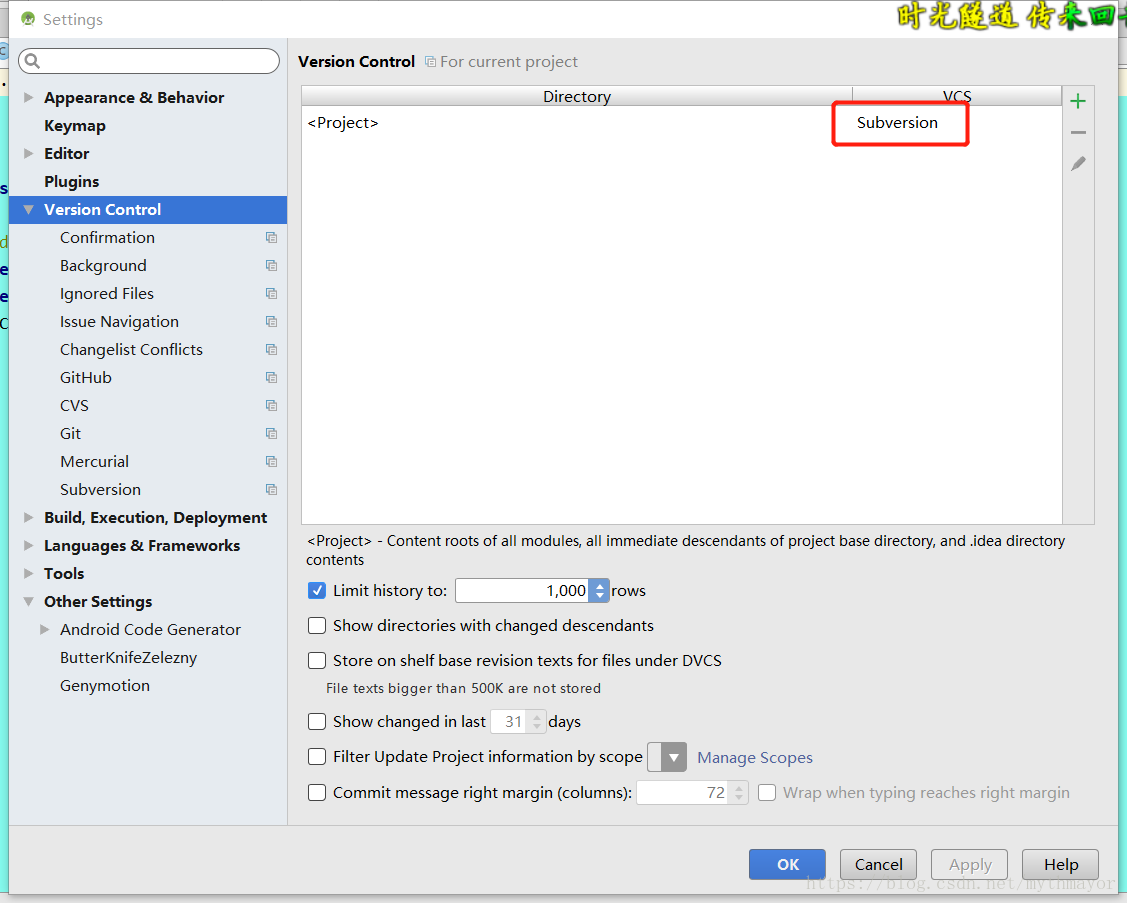This screenshot has width=1127, height=903.
Task: Click the minus remove mapping icon
Action: click(x=1077, y=132)
